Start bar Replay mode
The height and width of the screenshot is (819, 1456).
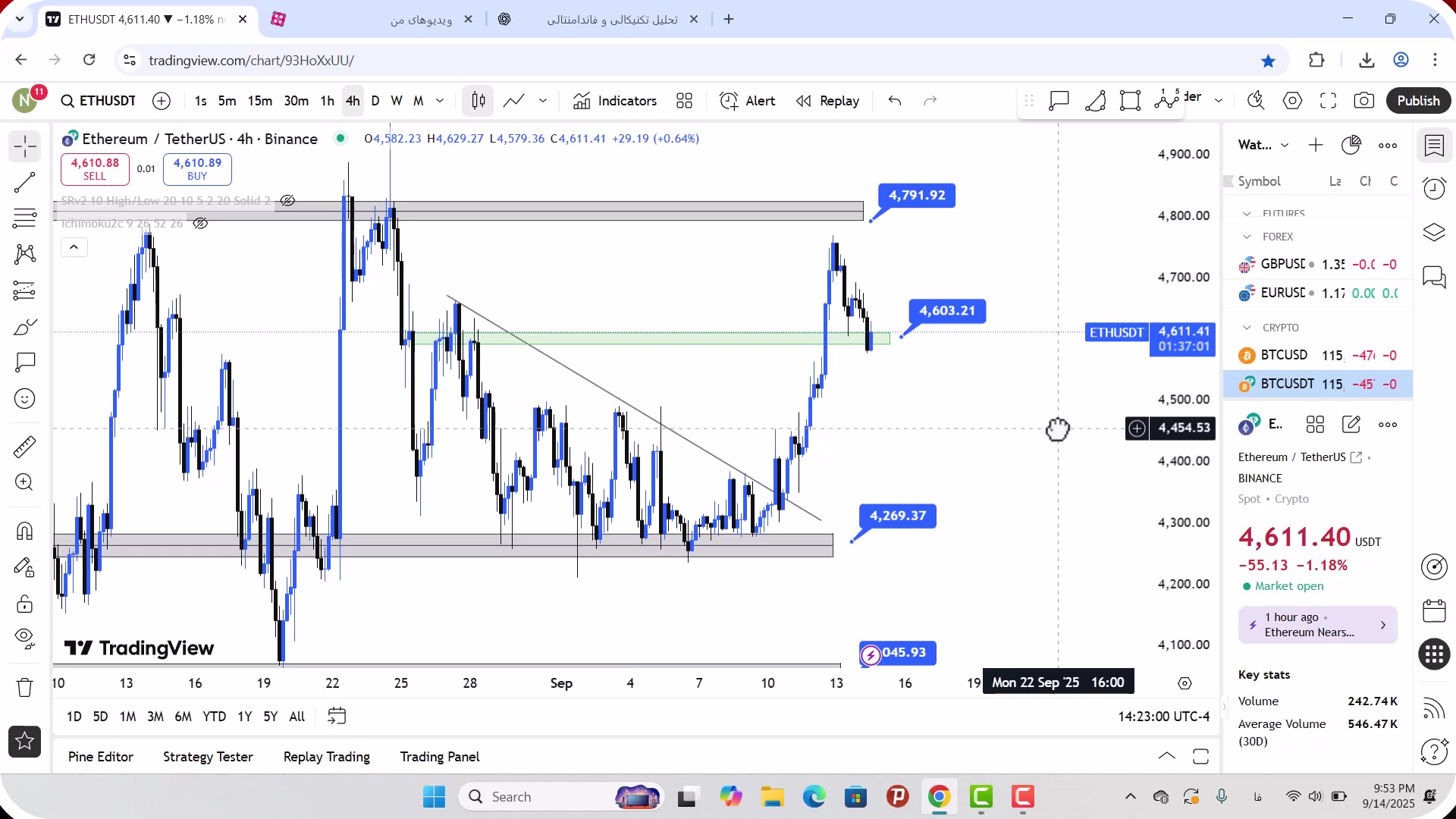[827, 101]
